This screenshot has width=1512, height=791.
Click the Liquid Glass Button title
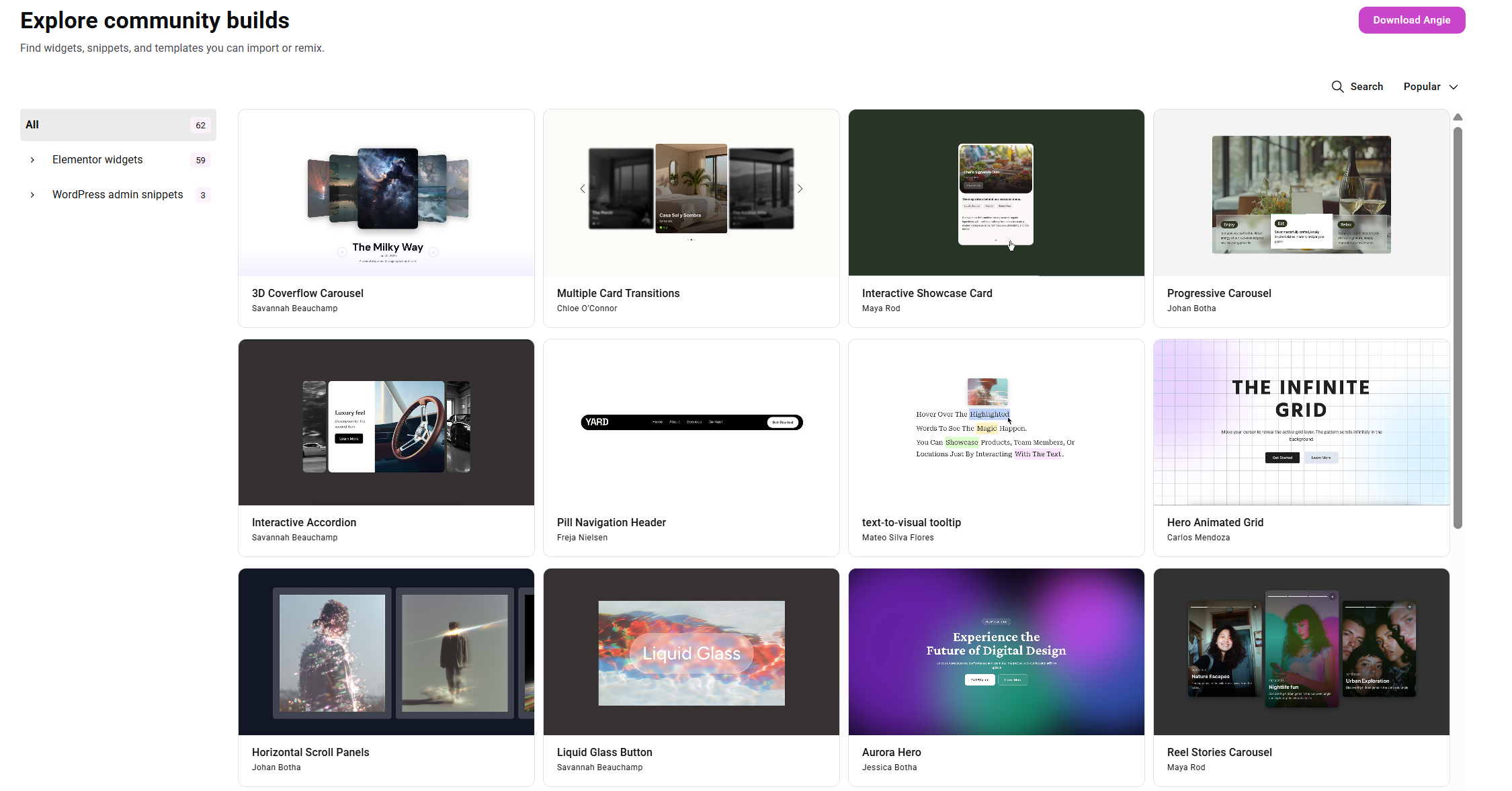pos(605,753)
